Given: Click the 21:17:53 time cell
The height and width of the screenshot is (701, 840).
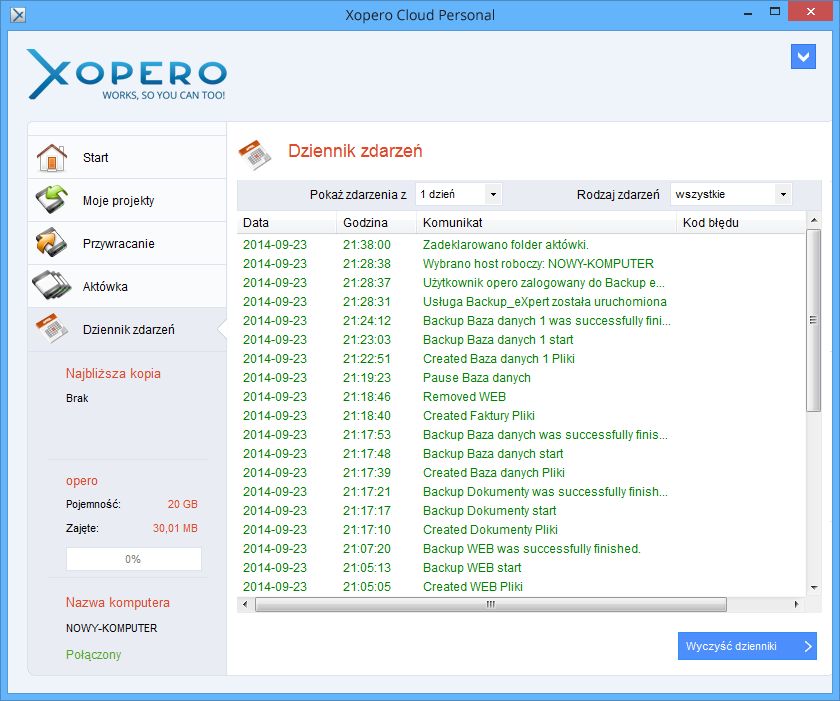Looking at the screenshot, I should [x=367, y=435].
